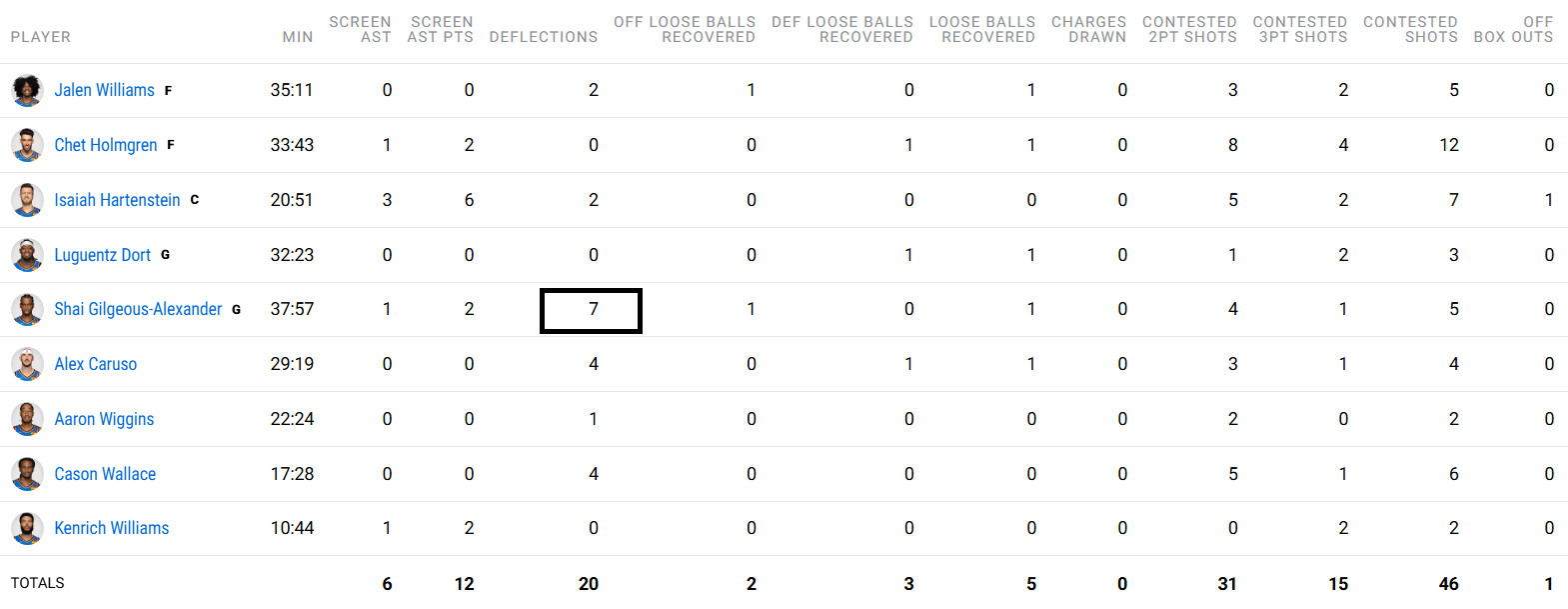Click Chet Holmgren's player headshot
This screenshot has height=609, width=1568.
click(27, 145)
